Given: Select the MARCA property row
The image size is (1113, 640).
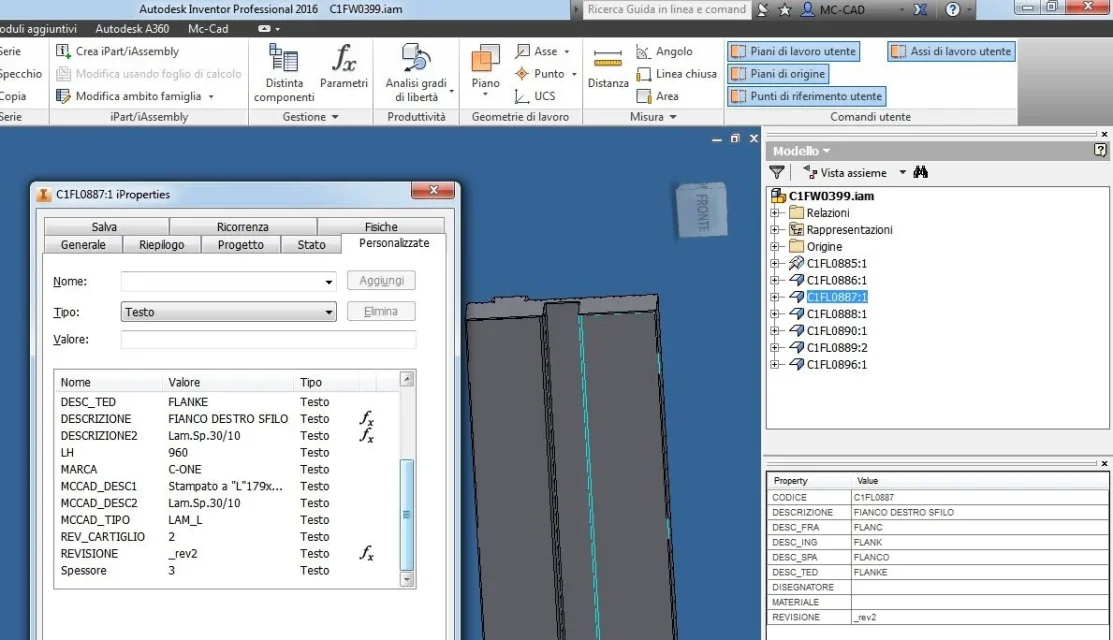Looking at the screenshot, I should click(x=227, y=469).
